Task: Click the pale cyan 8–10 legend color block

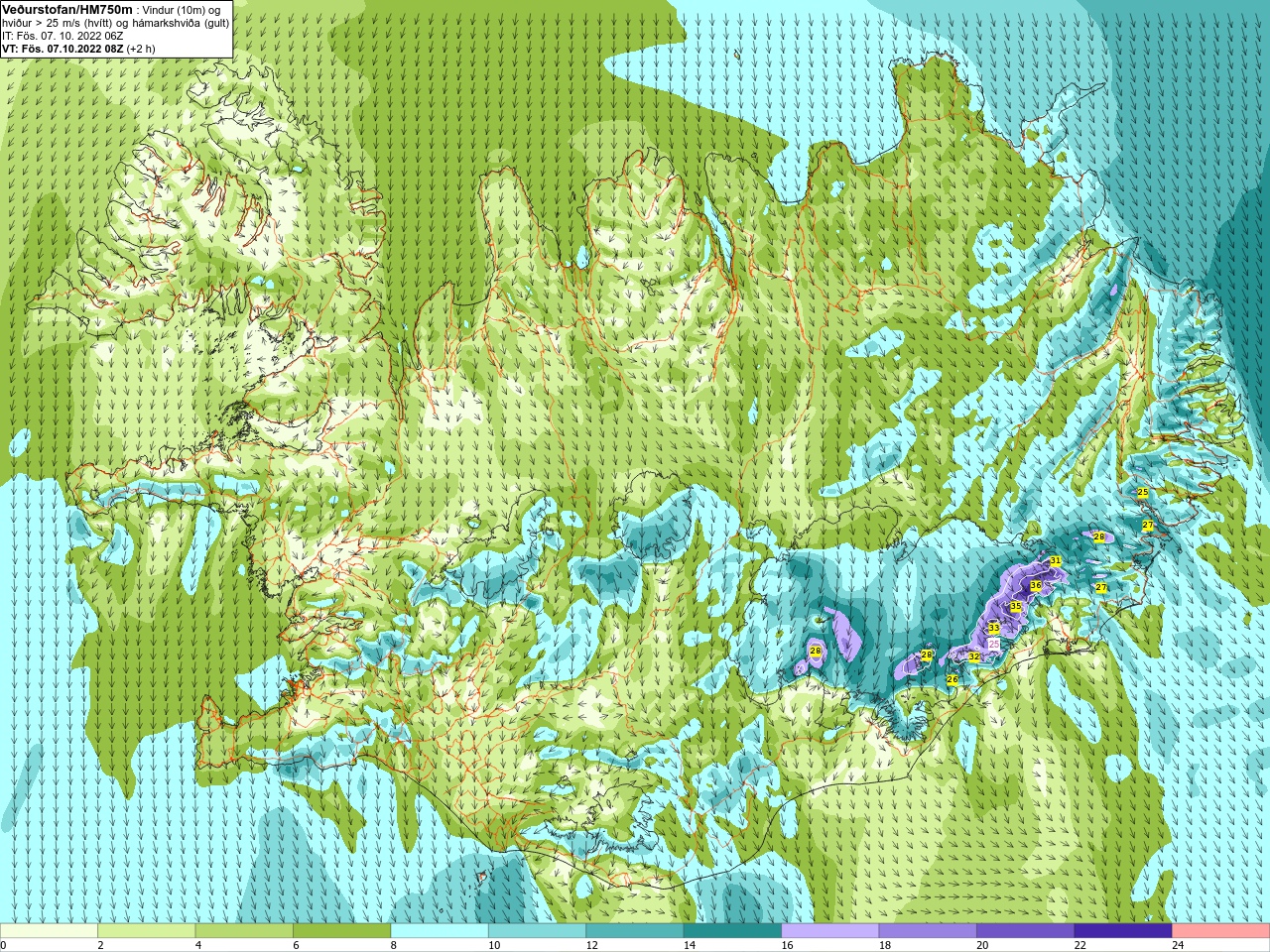Action: coord(440,931)
